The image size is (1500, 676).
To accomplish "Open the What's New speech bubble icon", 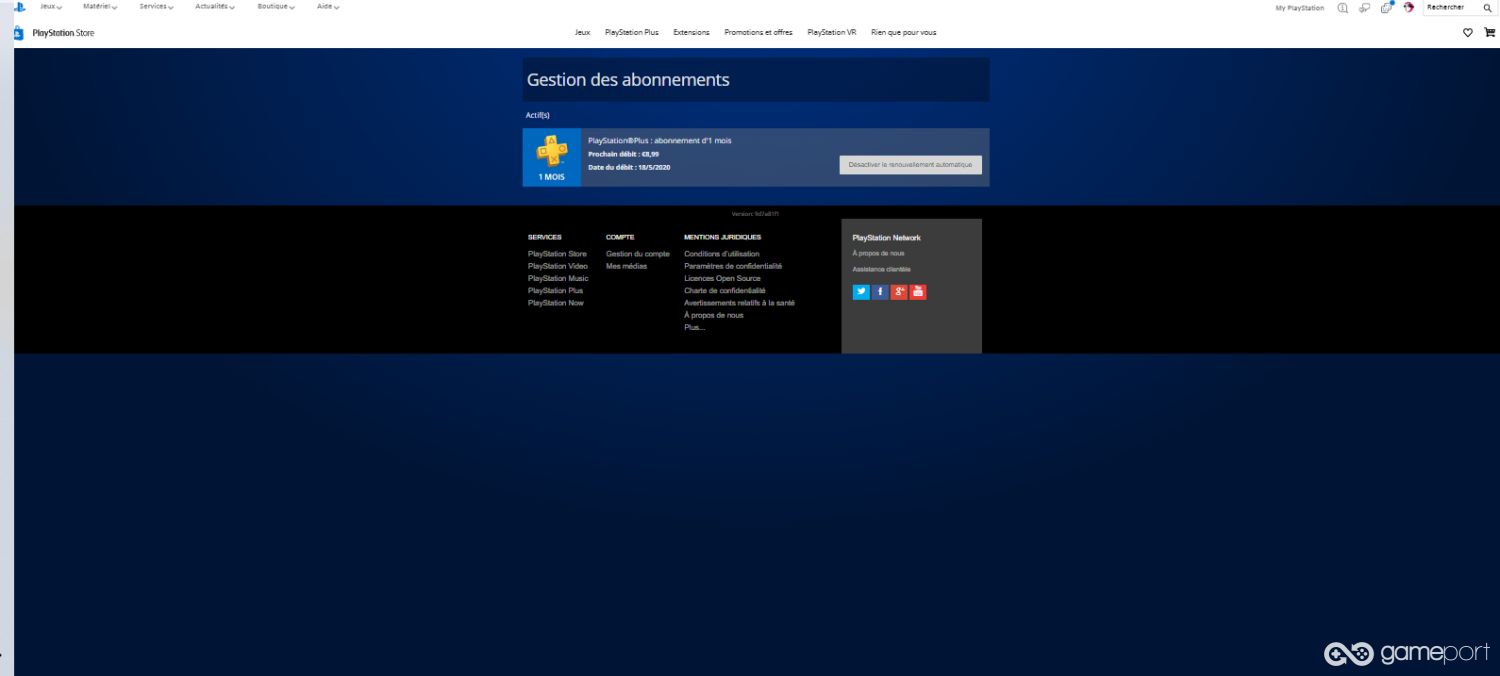I will click(1343, 8).
